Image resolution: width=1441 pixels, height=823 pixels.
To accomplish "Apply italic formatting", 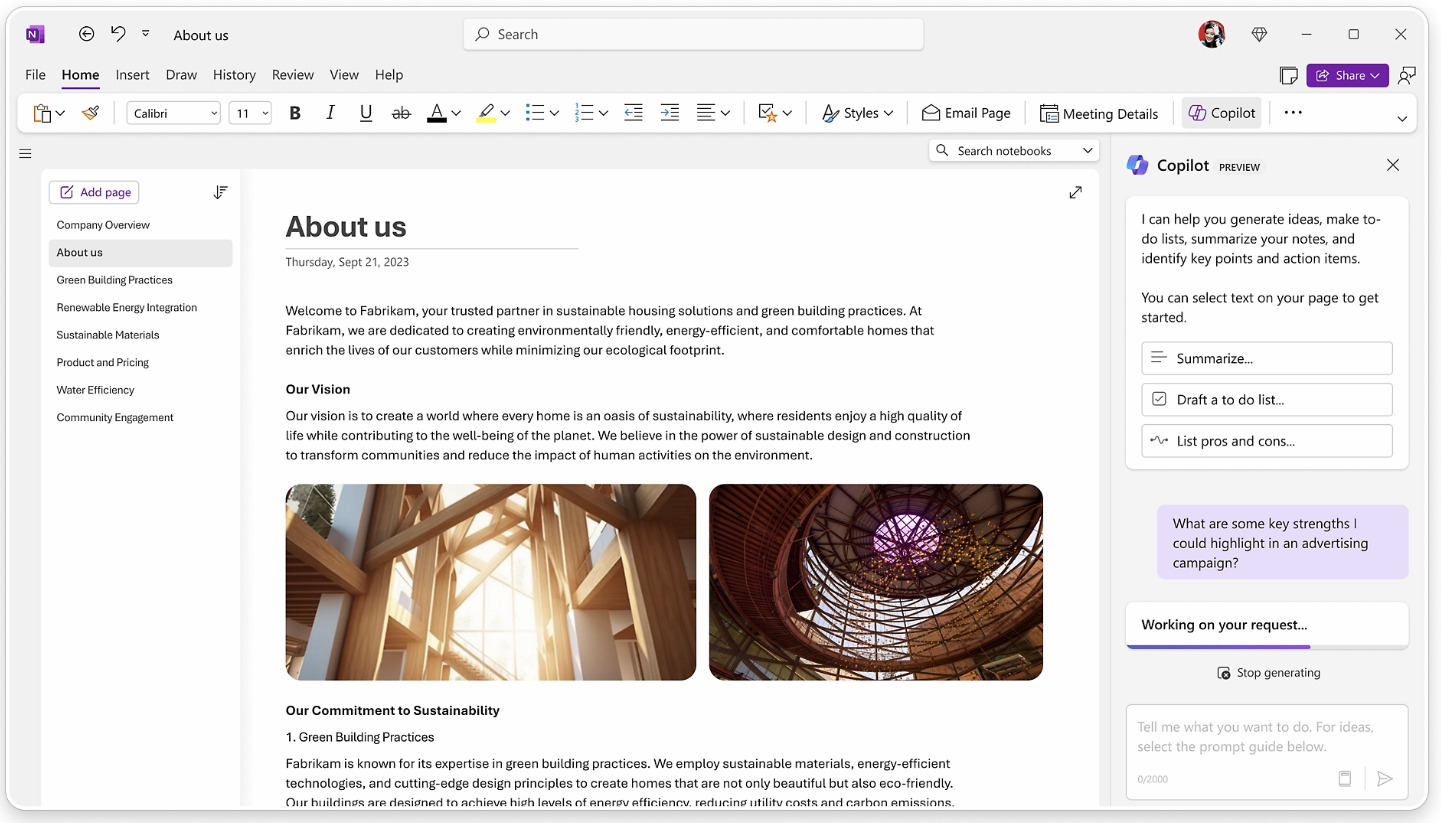I will tap(330, 112).
